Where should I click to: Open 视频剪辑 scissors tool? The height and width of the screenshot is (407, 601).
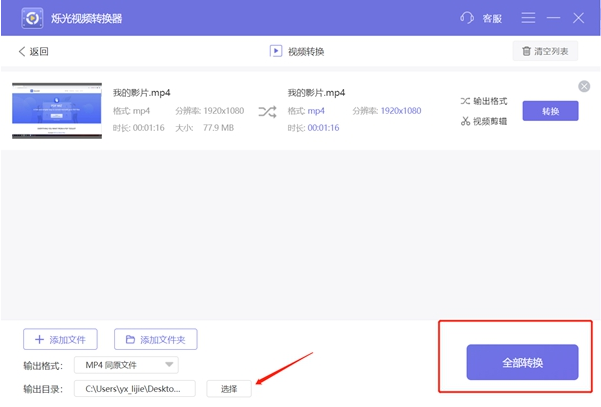point(484,121)
